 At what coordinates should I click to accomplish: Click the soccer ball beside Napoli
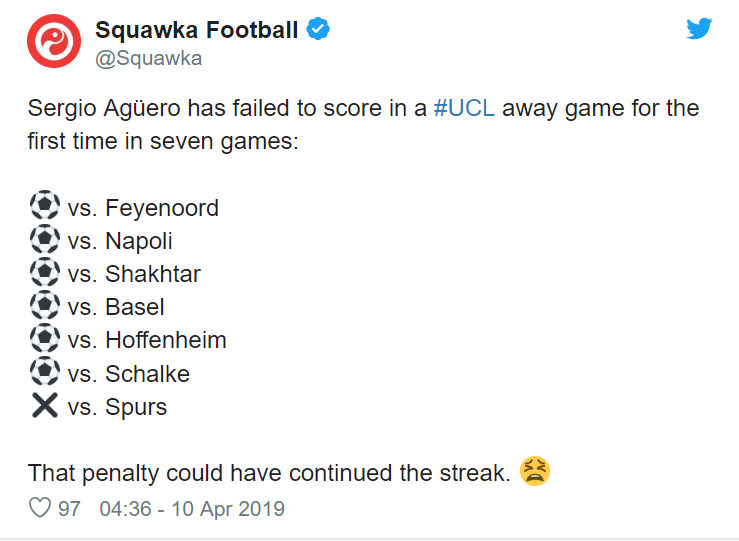pyautogui.click(x=45, y=238)
